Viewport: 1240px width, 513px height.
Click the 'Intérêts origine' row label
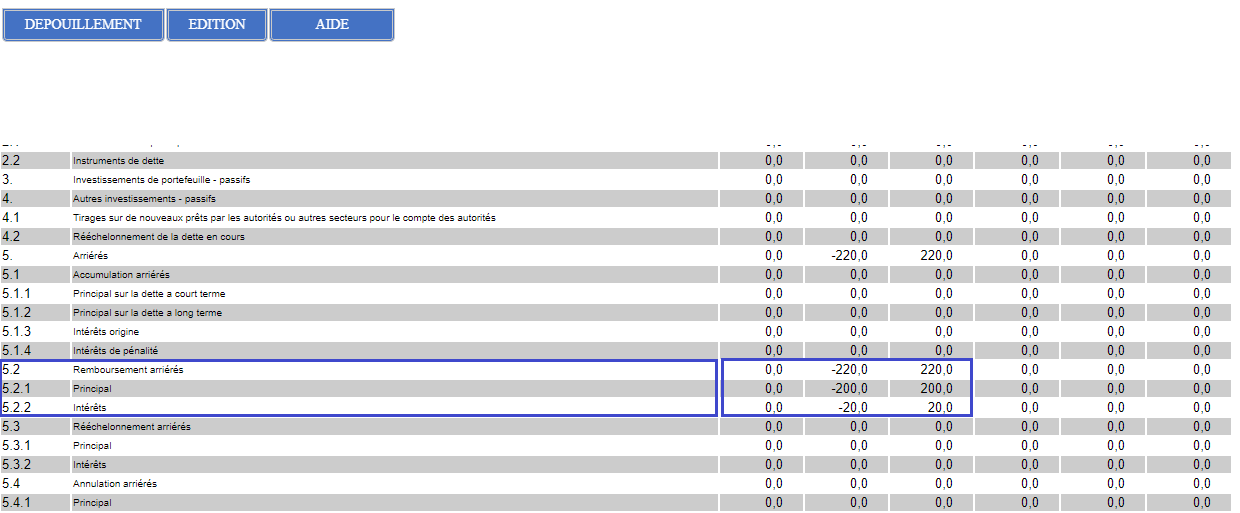pyautogui.click(x=106, y=332)
